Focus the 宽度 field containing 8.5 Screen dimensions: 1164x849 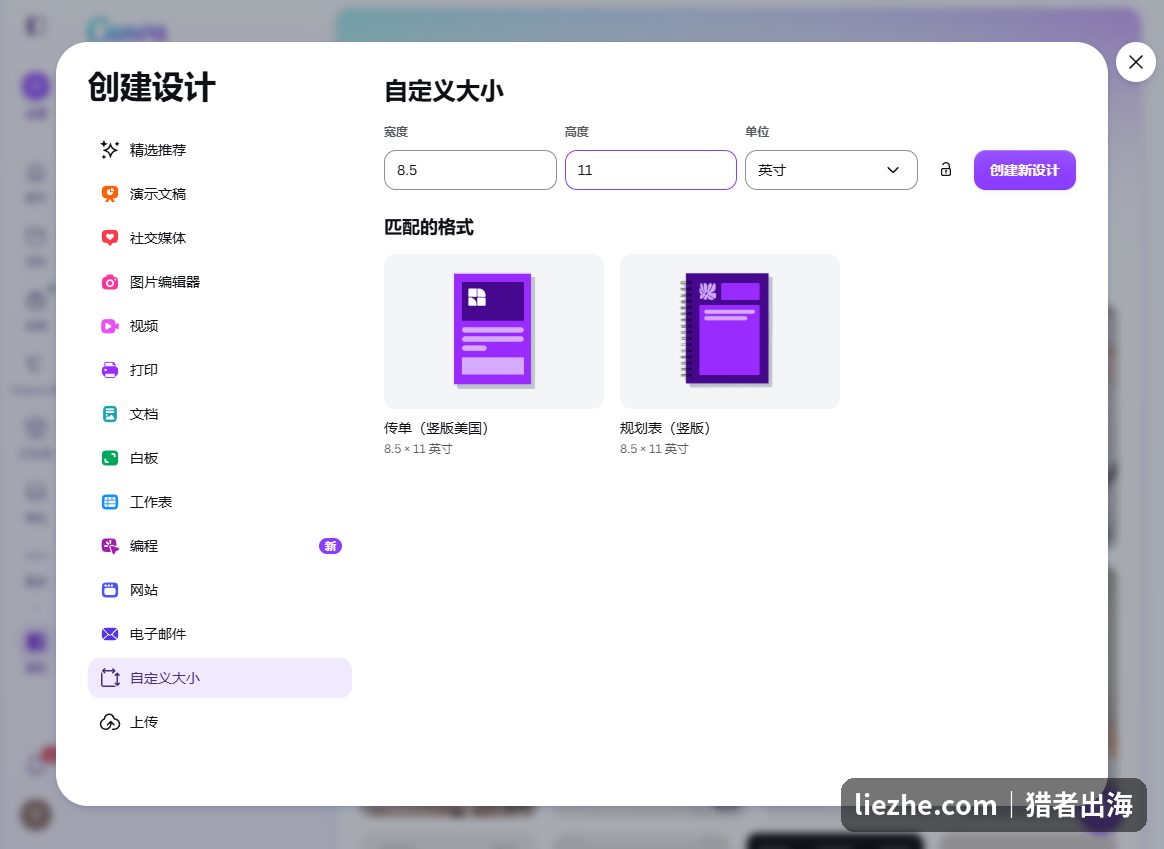pos(470,170)
